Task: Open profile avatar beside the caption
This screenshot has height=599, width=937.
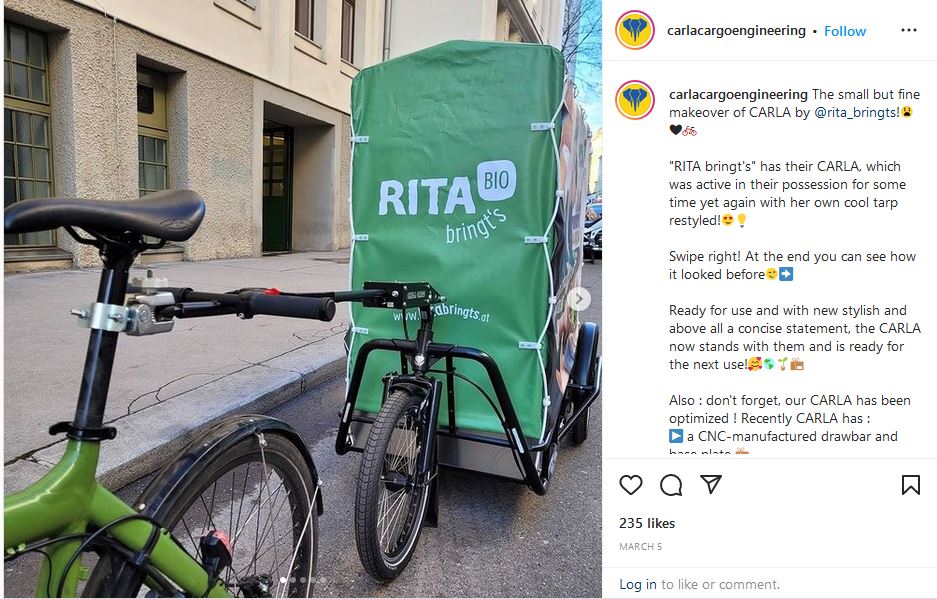Action: pyautogui.click(x=635, y=100)
